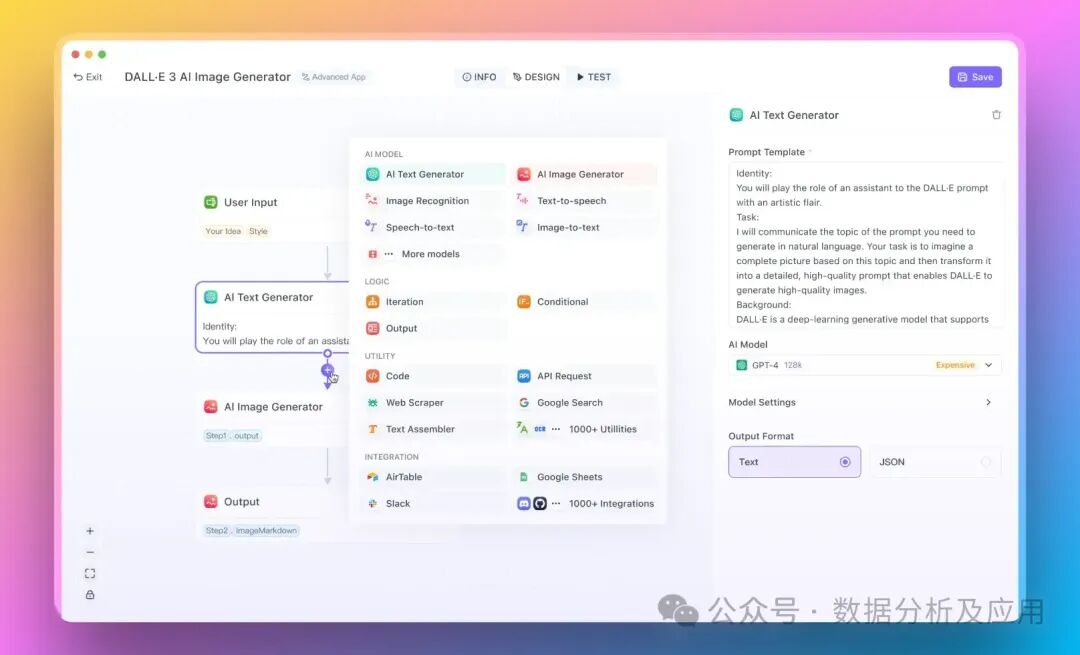1080x655 pixels.
Task: Delete the node with trash icon
Action: [996, 115]
